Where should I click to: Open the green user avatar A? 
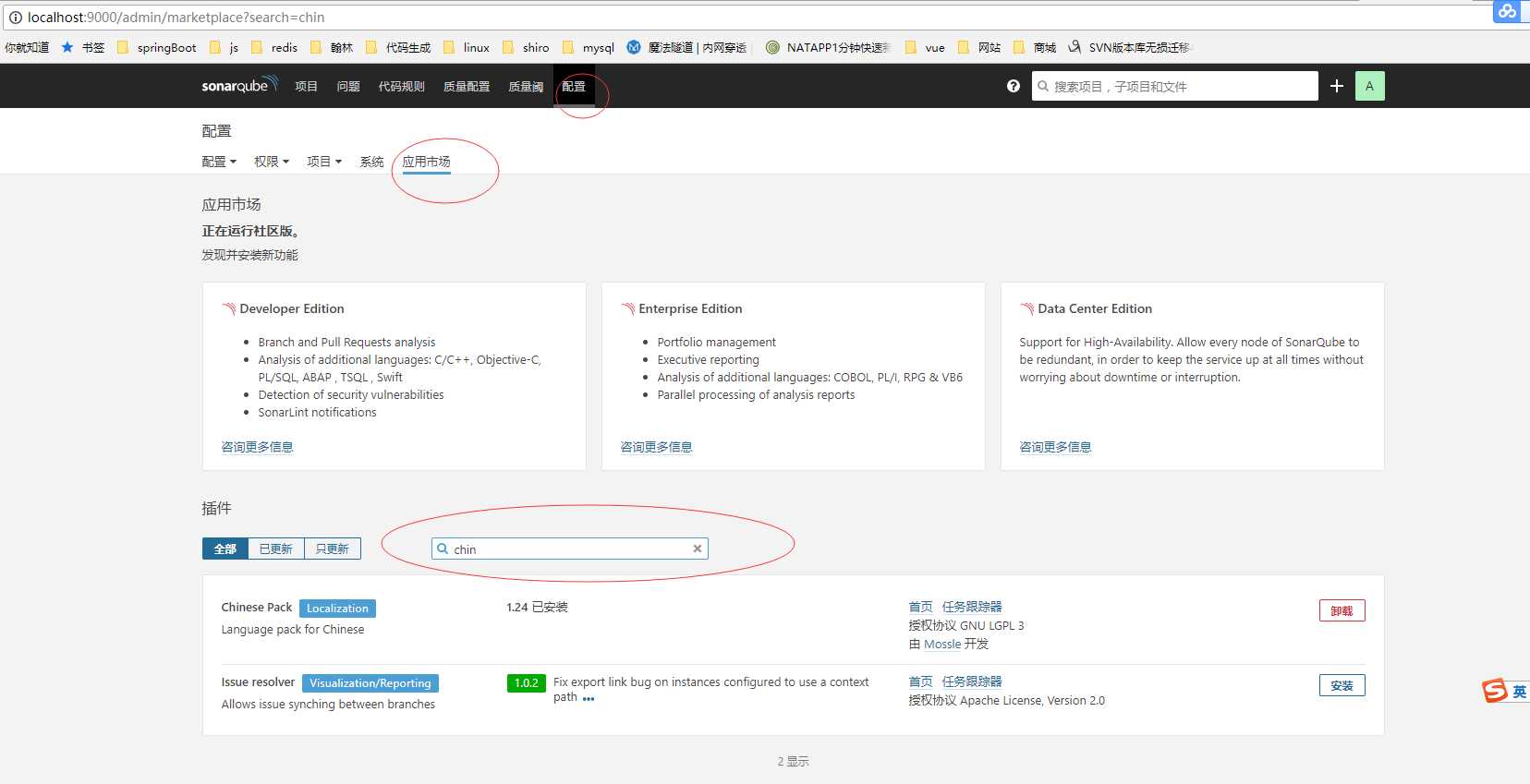pos(1369,86)
